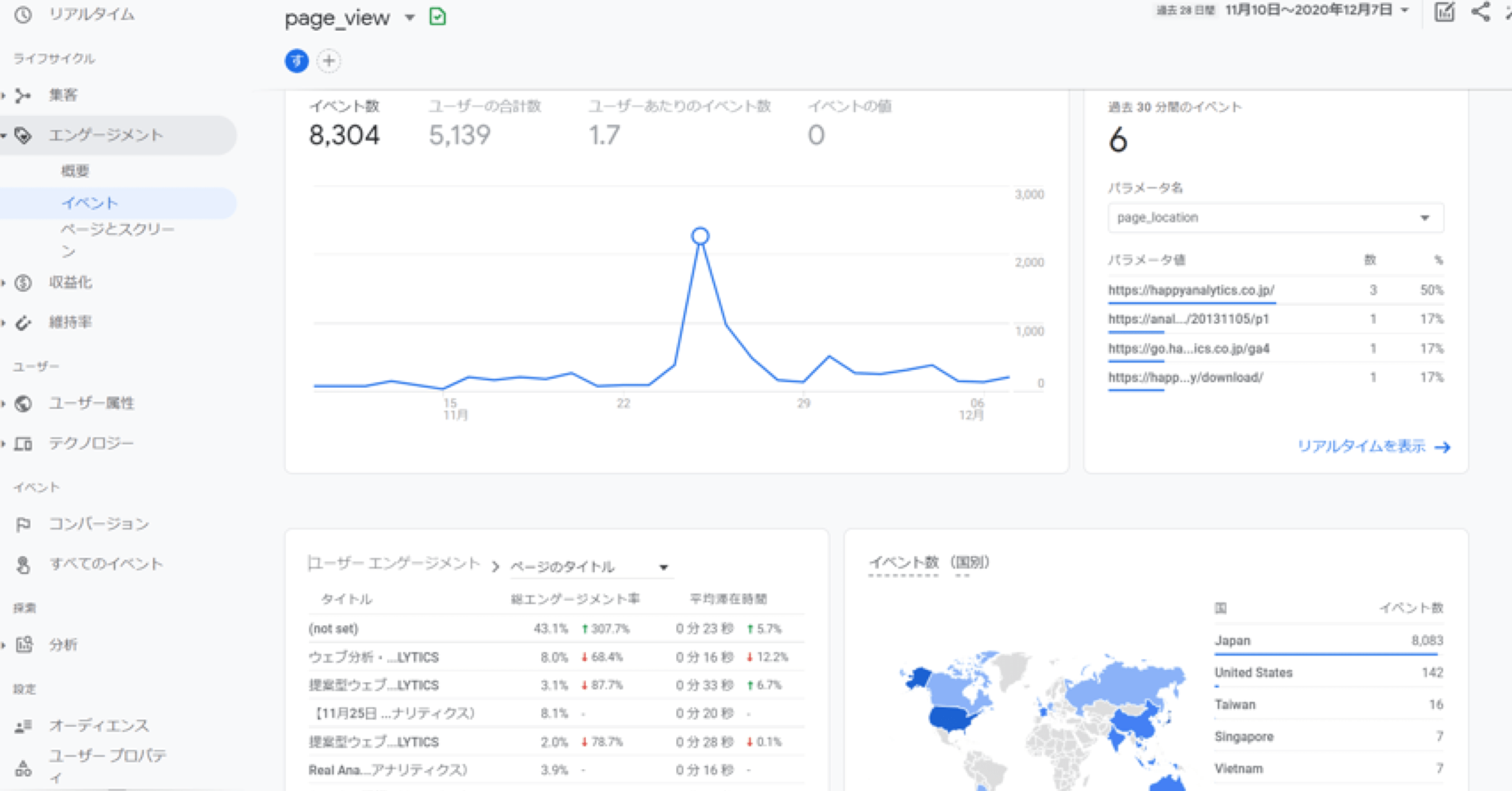Screen dimensions: 1512x791
Task: Click the 【11月25日 ...ナリティクス) title row
Action: coord(555,713)
